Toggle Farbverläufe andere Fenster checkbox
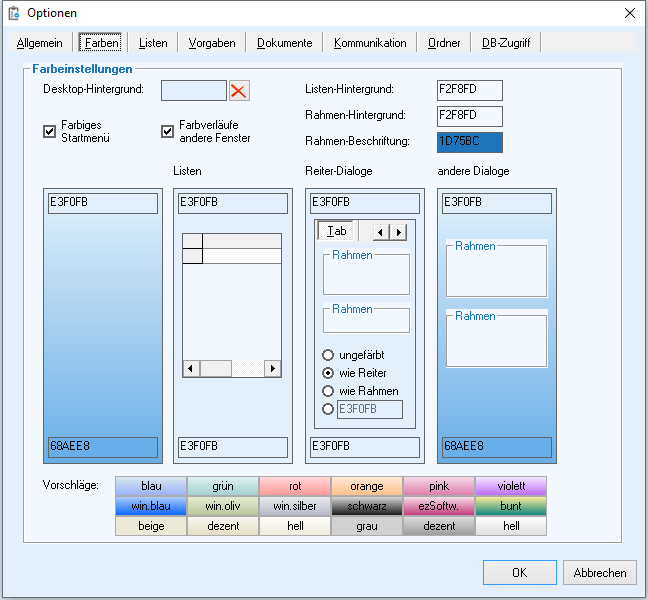The width and height of the screenshot is (648, 600). 167,132
